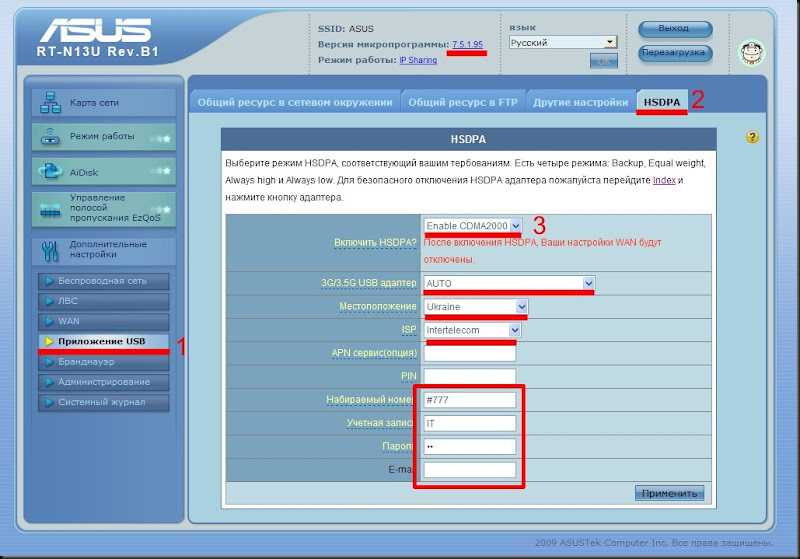Screen dimensions: 800x559
Task: Click the arrow icon beside Беспроводная сеть
Action: click(49, 281)
